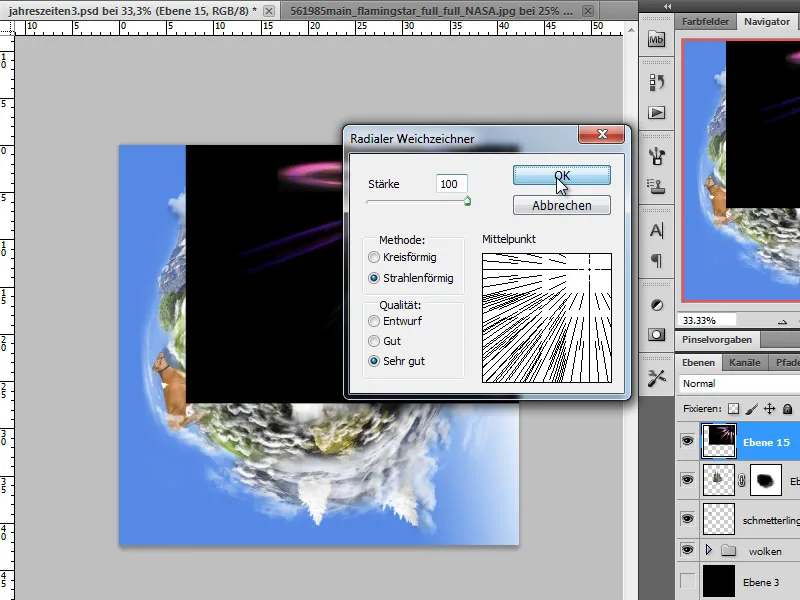Open the Adjustments panel half-circle icon
Screen dimensions: 800x600
click(x=657, y=305)
